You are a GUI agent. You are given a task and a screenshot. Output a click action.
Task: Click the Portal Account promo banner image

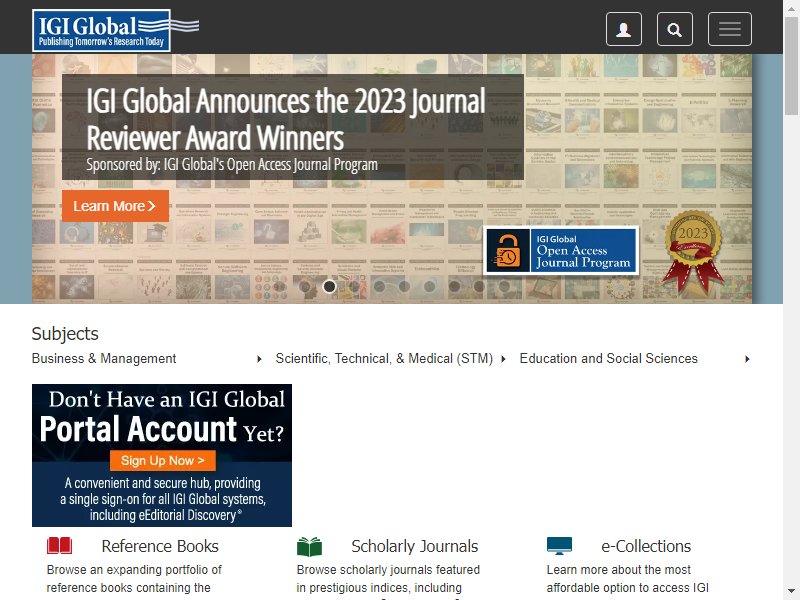[x=162, y=455]
